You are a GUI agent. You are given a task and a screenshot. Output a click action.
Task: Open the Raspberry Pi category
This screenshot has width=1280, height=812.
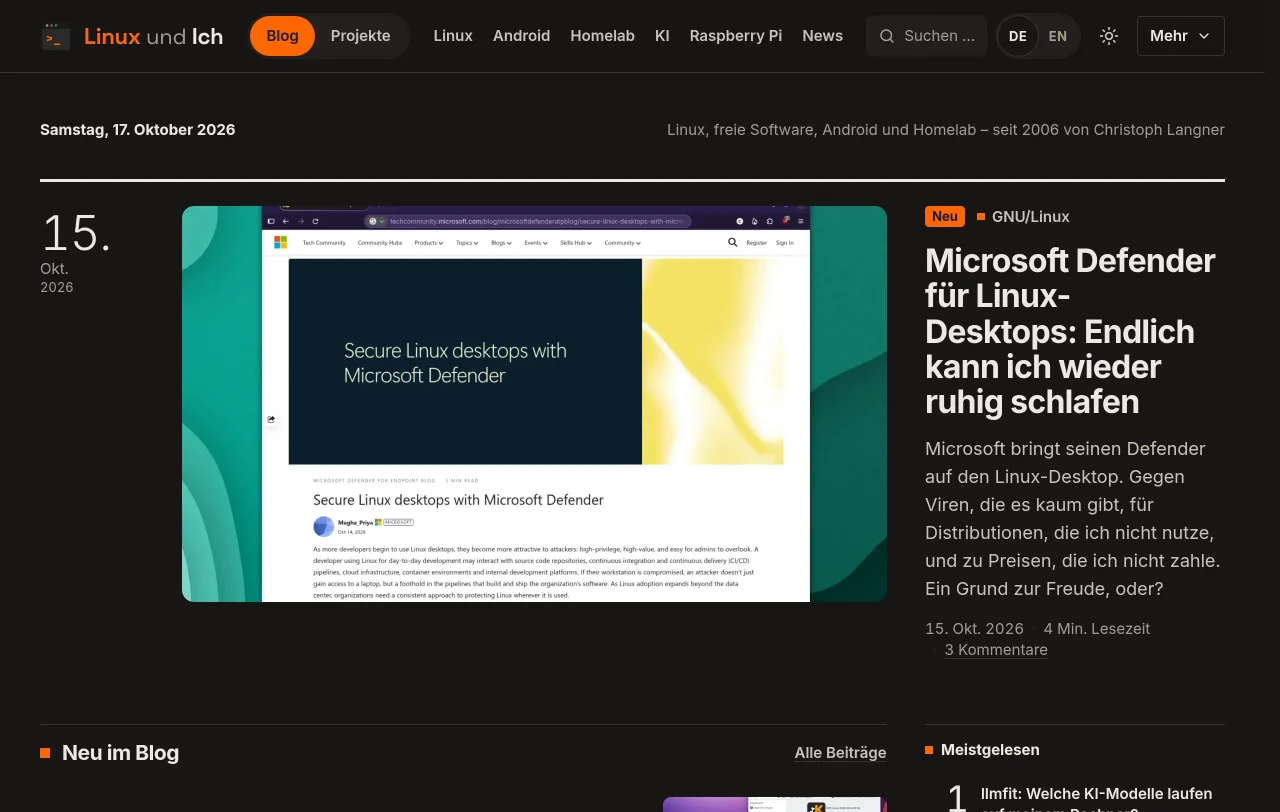click(x=736, y=36)
